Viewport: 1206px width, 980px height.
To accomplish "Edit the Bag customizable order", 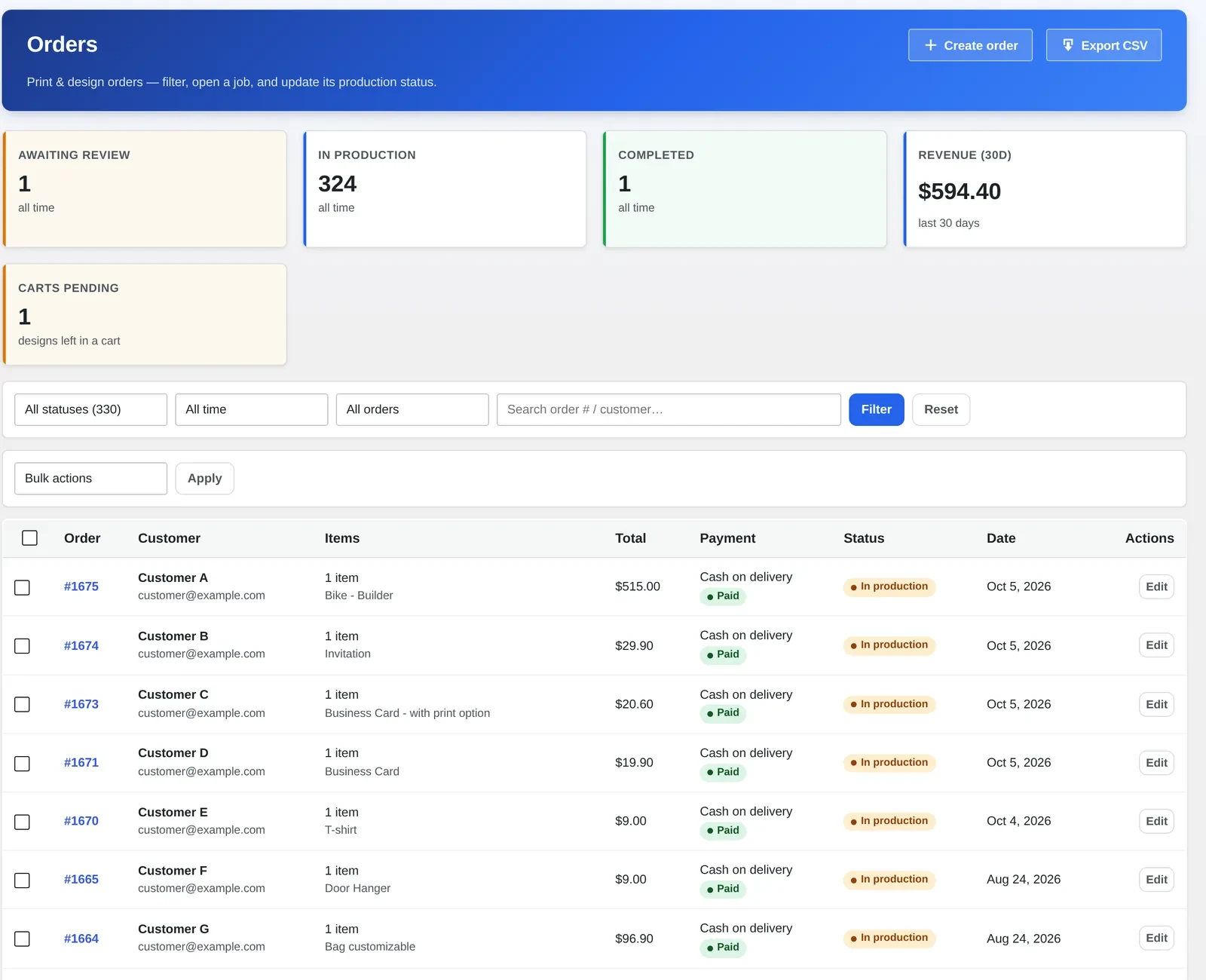I will (x=1156, y=938).
